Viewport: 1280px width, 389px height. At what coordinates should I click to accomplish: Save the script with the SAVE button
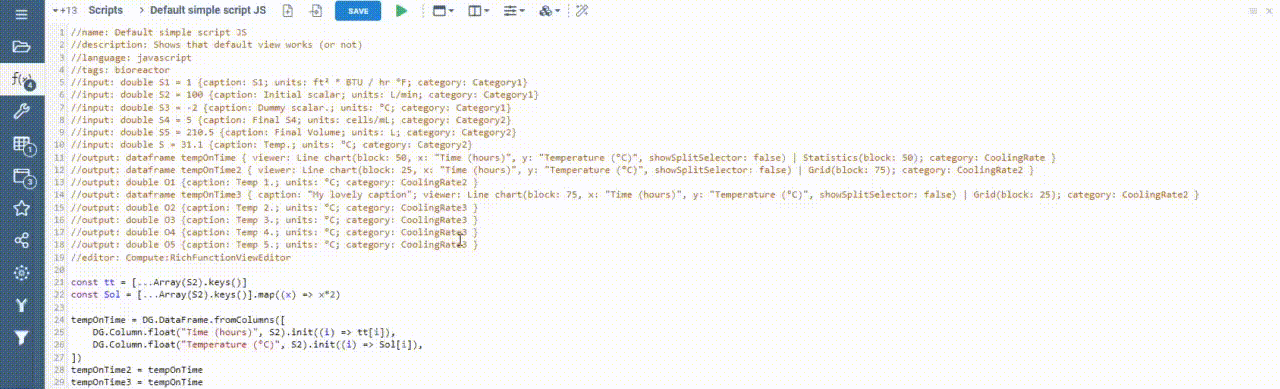click(358, 10)
